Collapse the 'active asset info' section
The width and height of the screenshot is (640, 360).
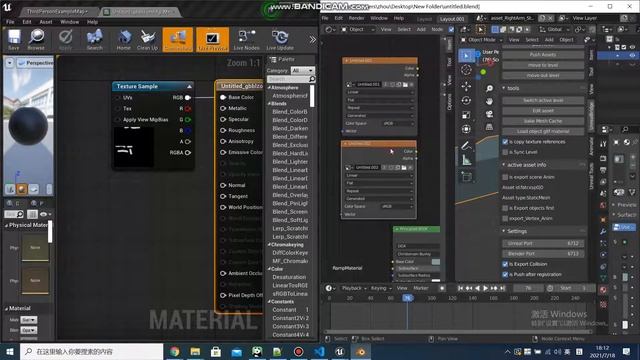pyautogui.click(x=504, y=165)
